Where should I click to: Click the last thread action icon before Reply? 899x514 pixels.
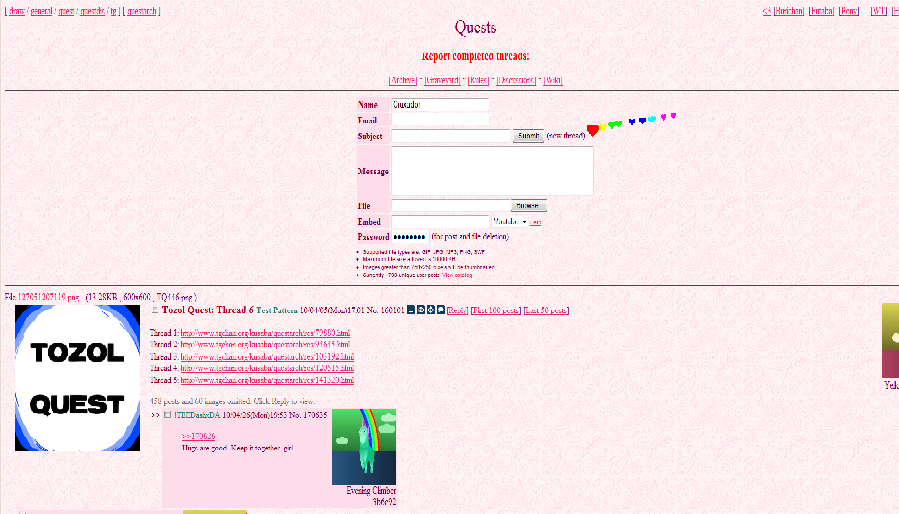pyautogui.click(x=440, y=310)
